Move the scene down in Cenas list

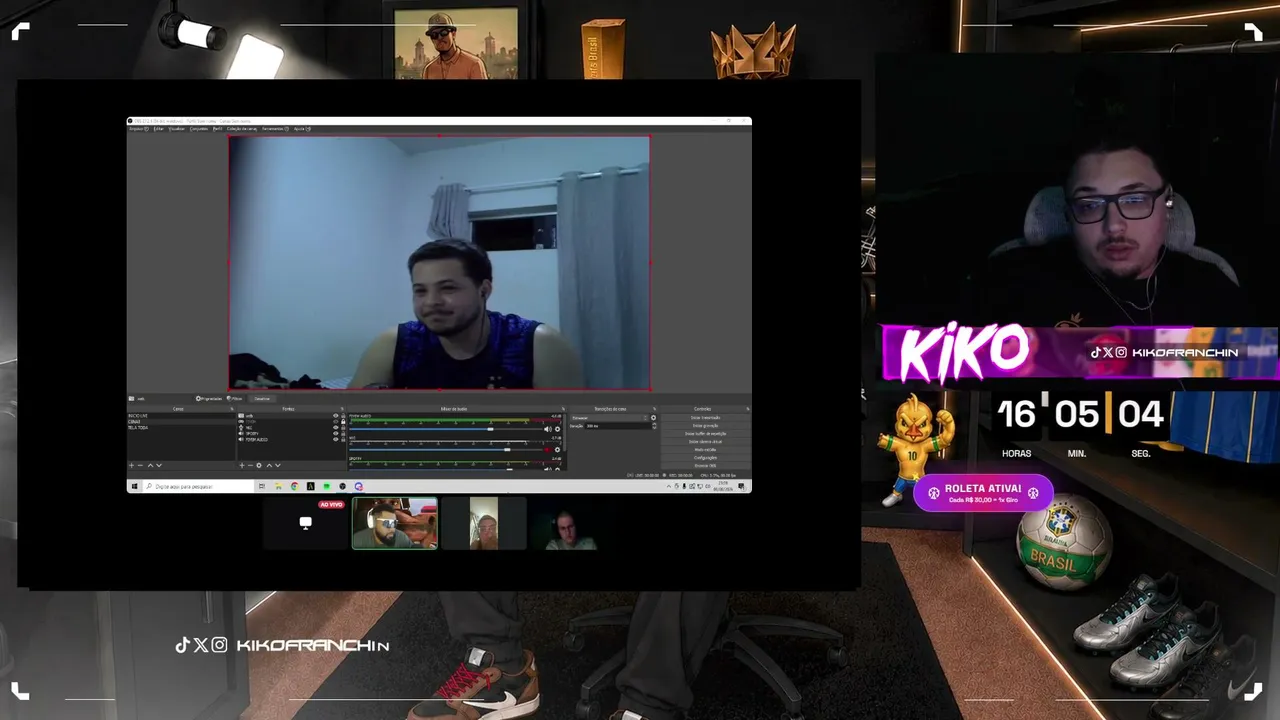tap(159, 465)
